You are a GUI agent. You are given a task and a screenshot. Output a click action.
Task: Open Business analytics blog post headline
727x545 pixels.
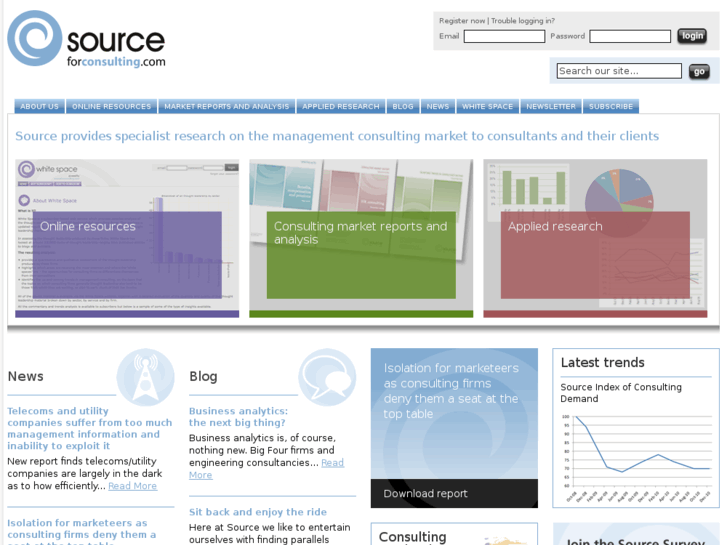(x=238, y=417)
